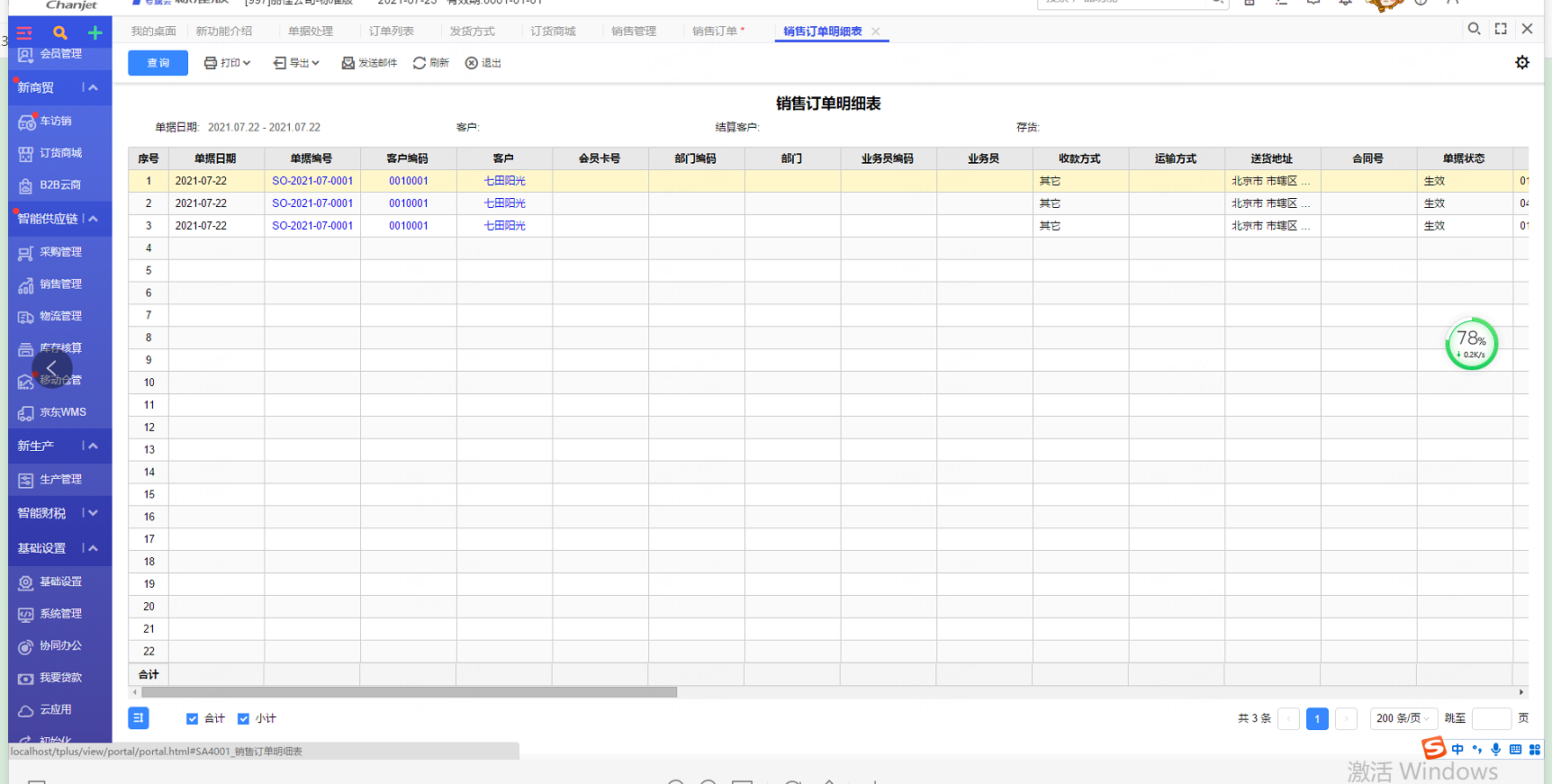Screen dimensions: 1552x784
Task: Click the previous page arrow
Action: pyautogui.click(x=1289, y=718)
